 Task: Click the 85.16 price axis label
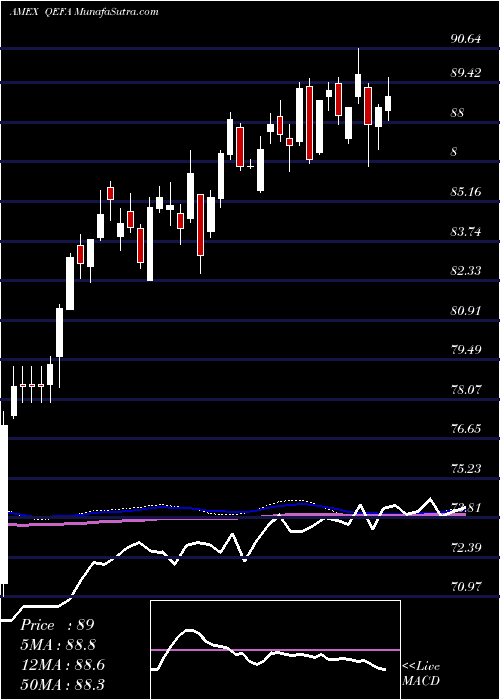tap(466, 192)
